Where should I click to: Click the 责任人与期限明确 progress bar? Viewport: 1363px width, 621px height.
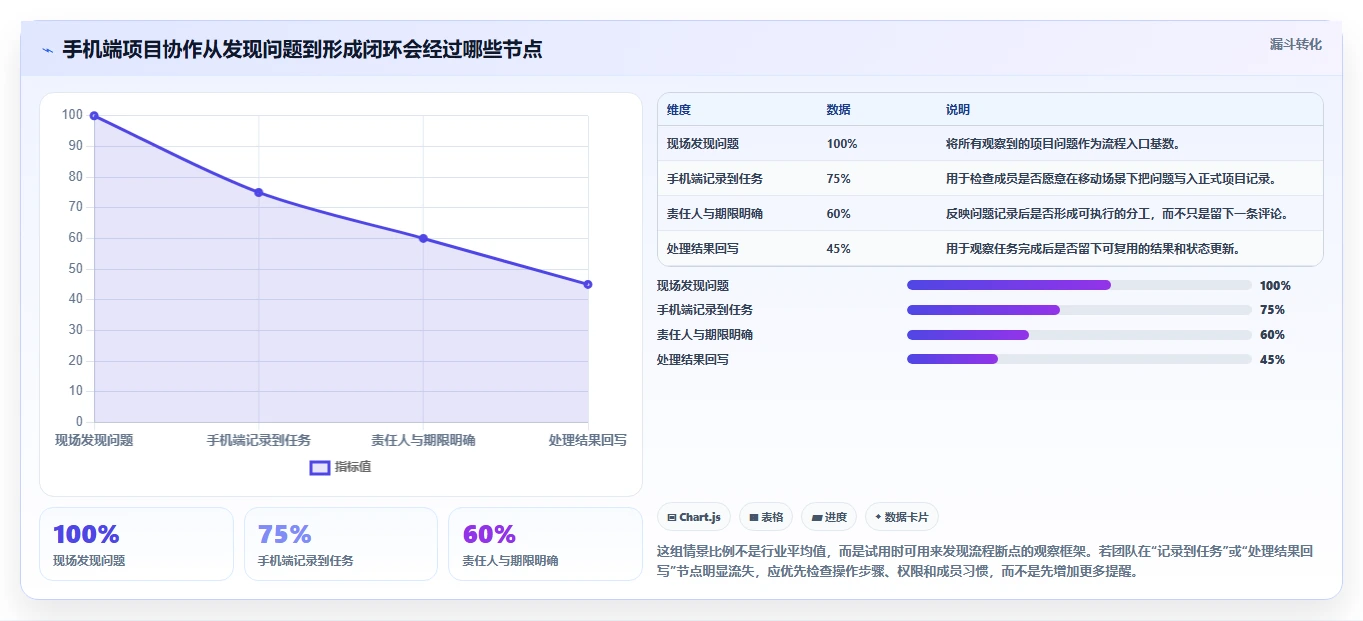tap(1079, 335)
